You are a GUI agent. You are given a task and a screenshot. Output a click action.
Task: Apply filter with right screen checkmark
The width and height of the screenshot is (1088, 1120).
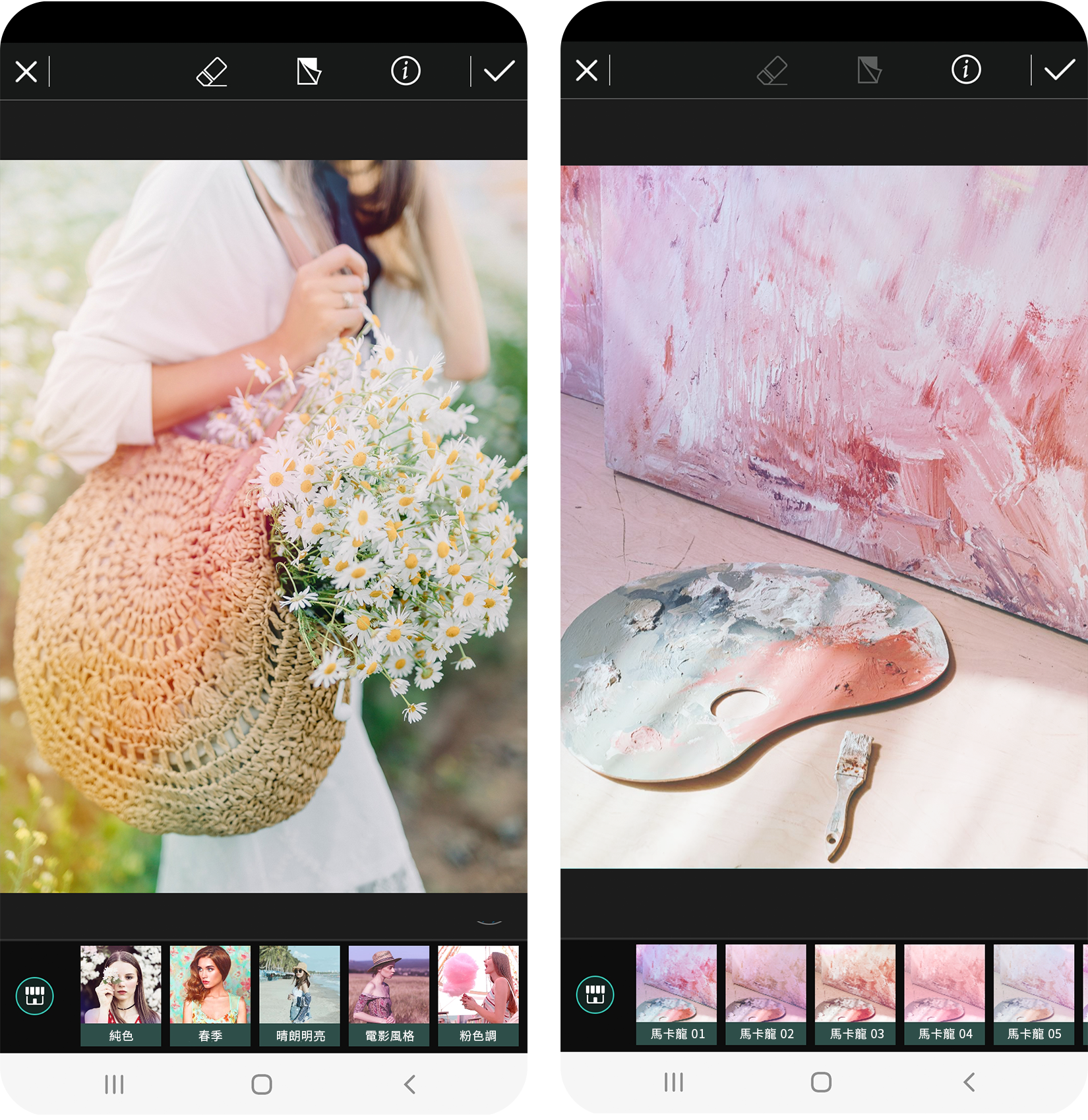(x=1059, y=70)
